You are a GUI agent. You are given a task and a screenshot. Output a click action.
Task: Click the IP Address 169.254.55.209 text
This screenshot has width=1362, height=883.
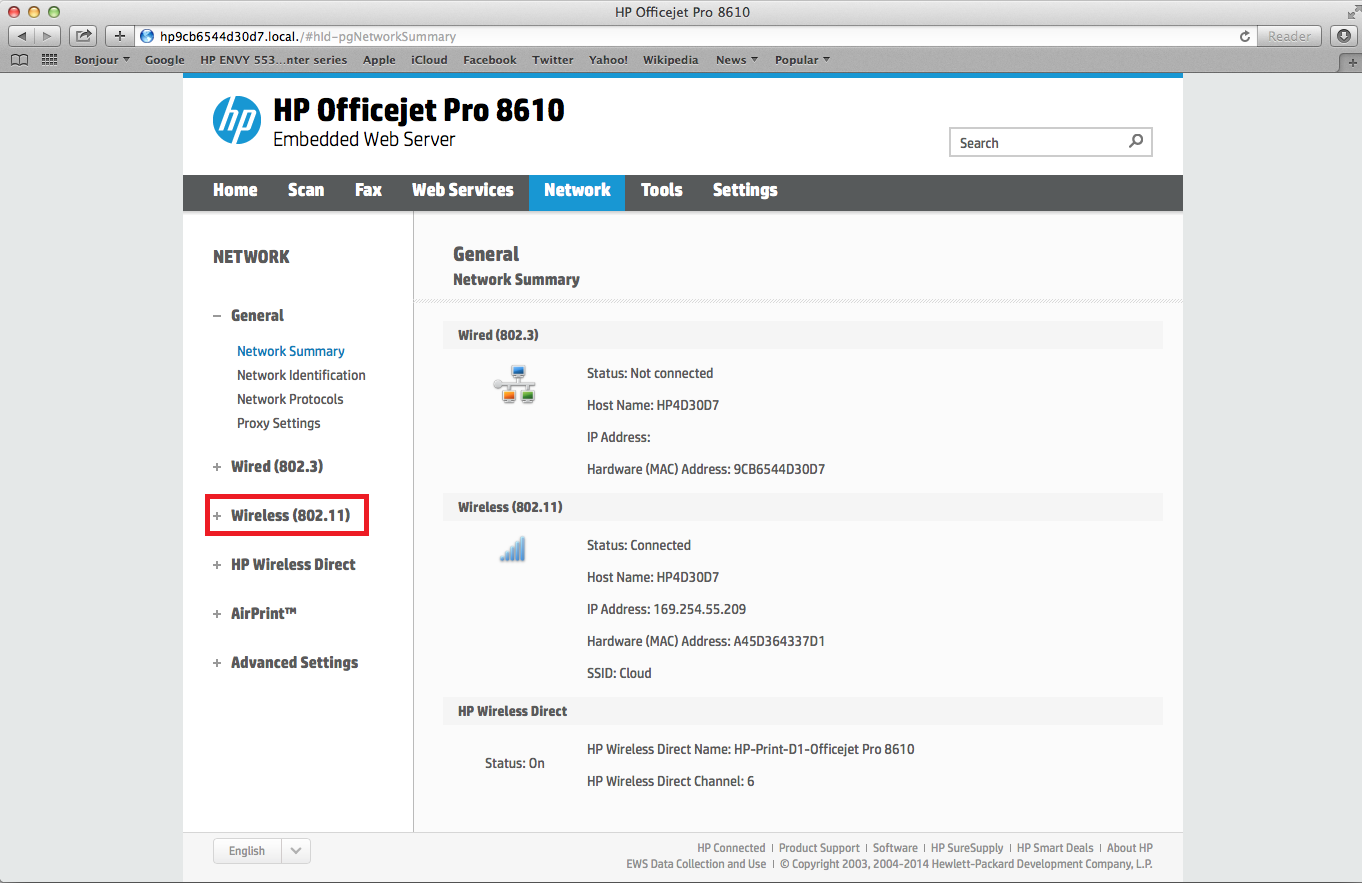(666, 609)
